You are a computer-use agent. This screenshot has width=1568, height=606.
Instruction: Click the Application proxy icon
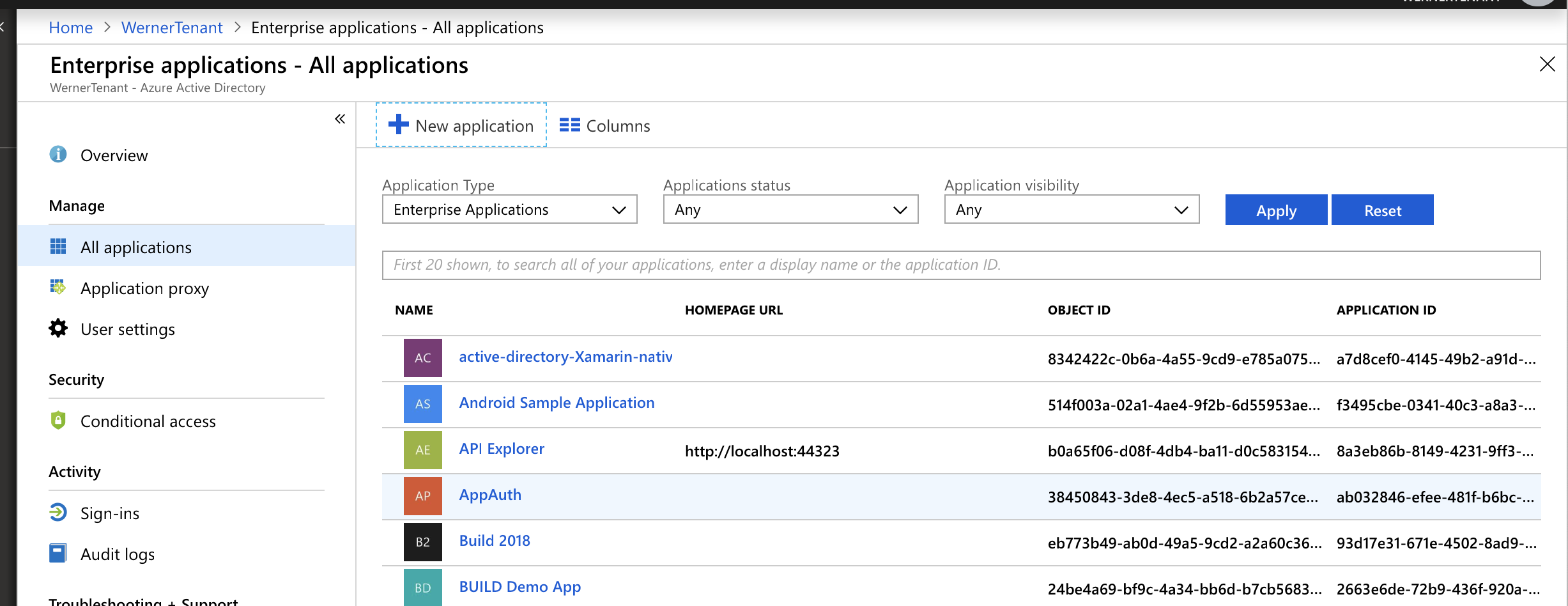click(x=58, y=288)
